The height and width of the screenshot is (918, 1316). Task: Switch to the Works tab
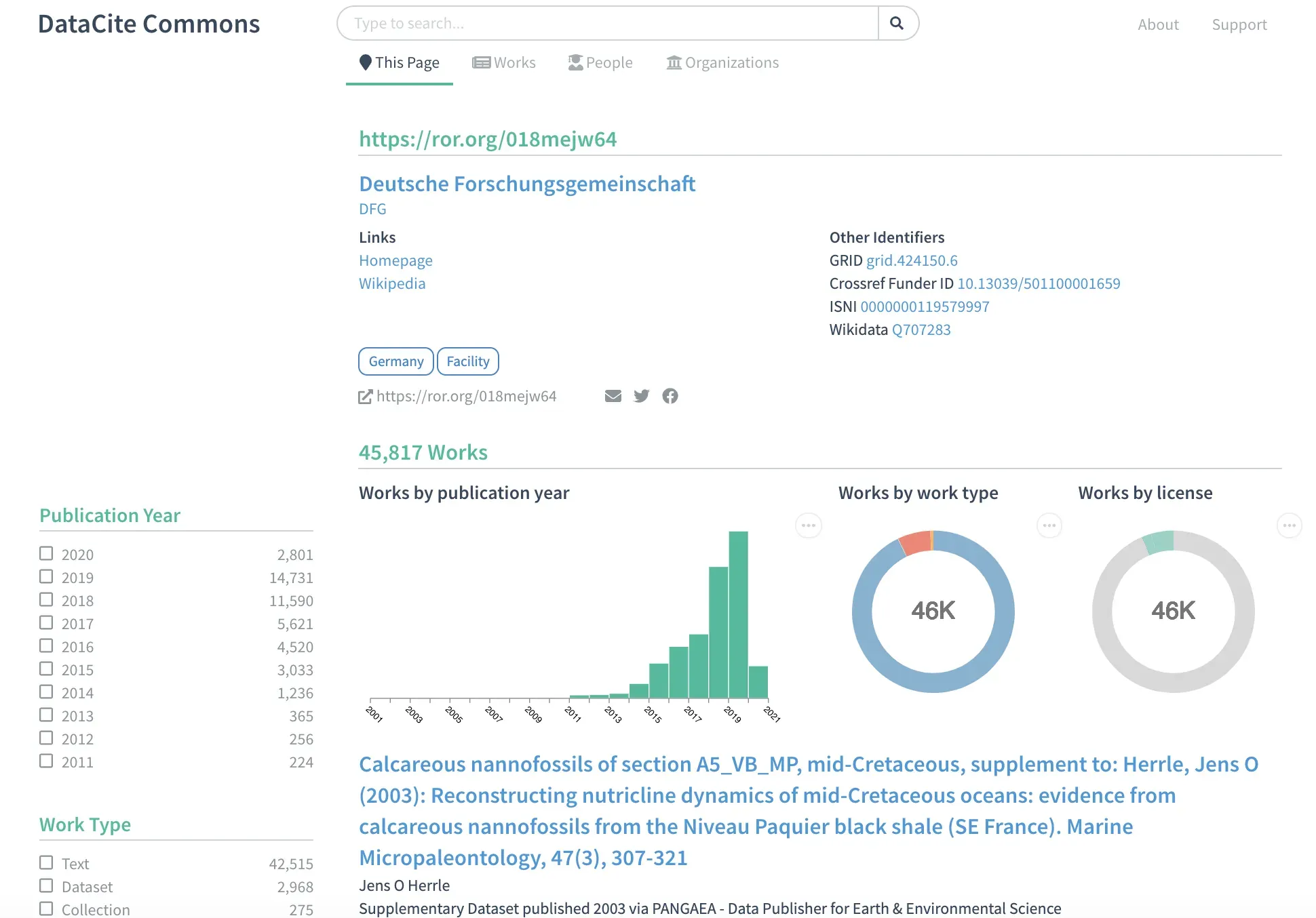tap(504, 63)
